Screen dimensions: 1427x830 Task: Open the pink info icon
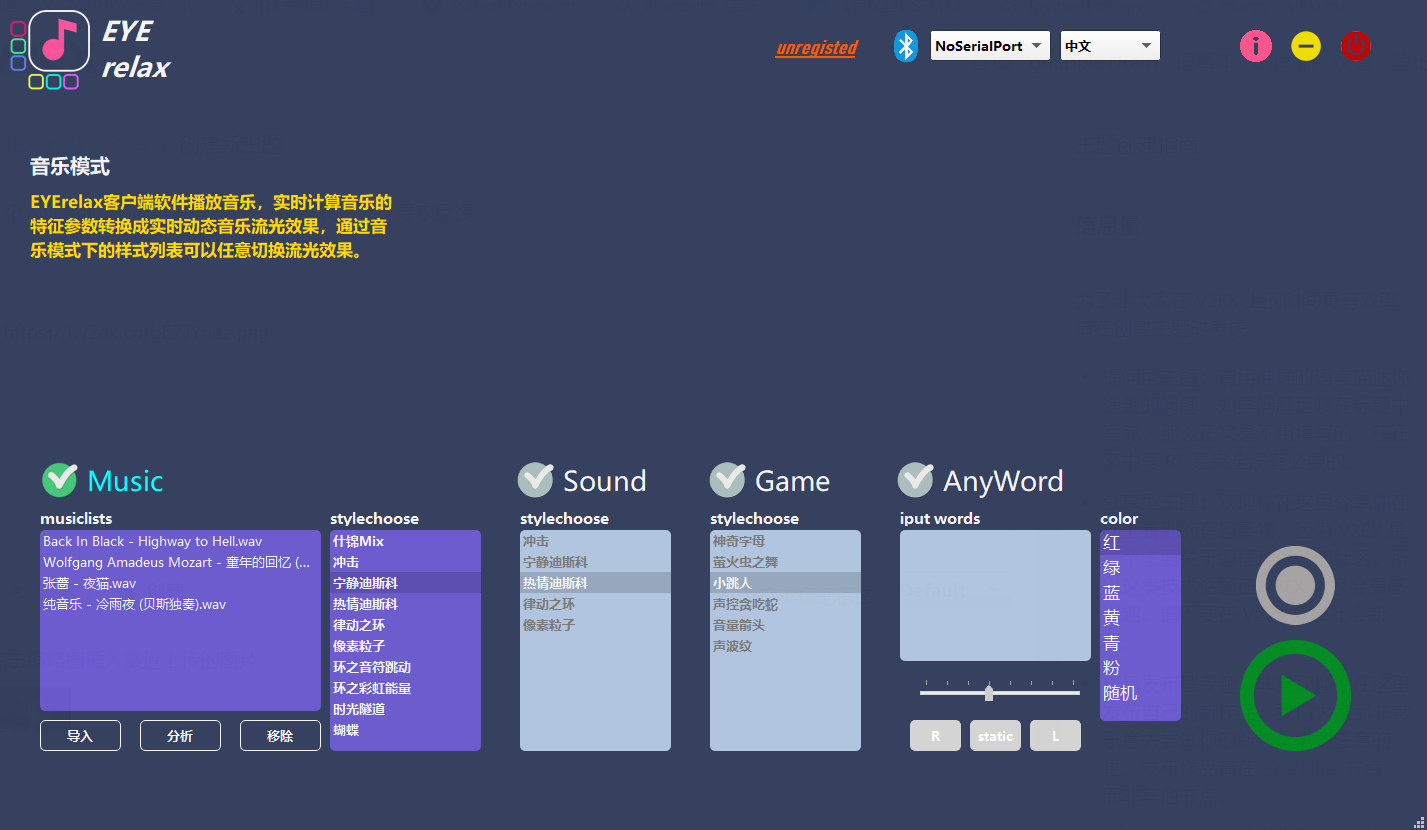pos(1255,46)
